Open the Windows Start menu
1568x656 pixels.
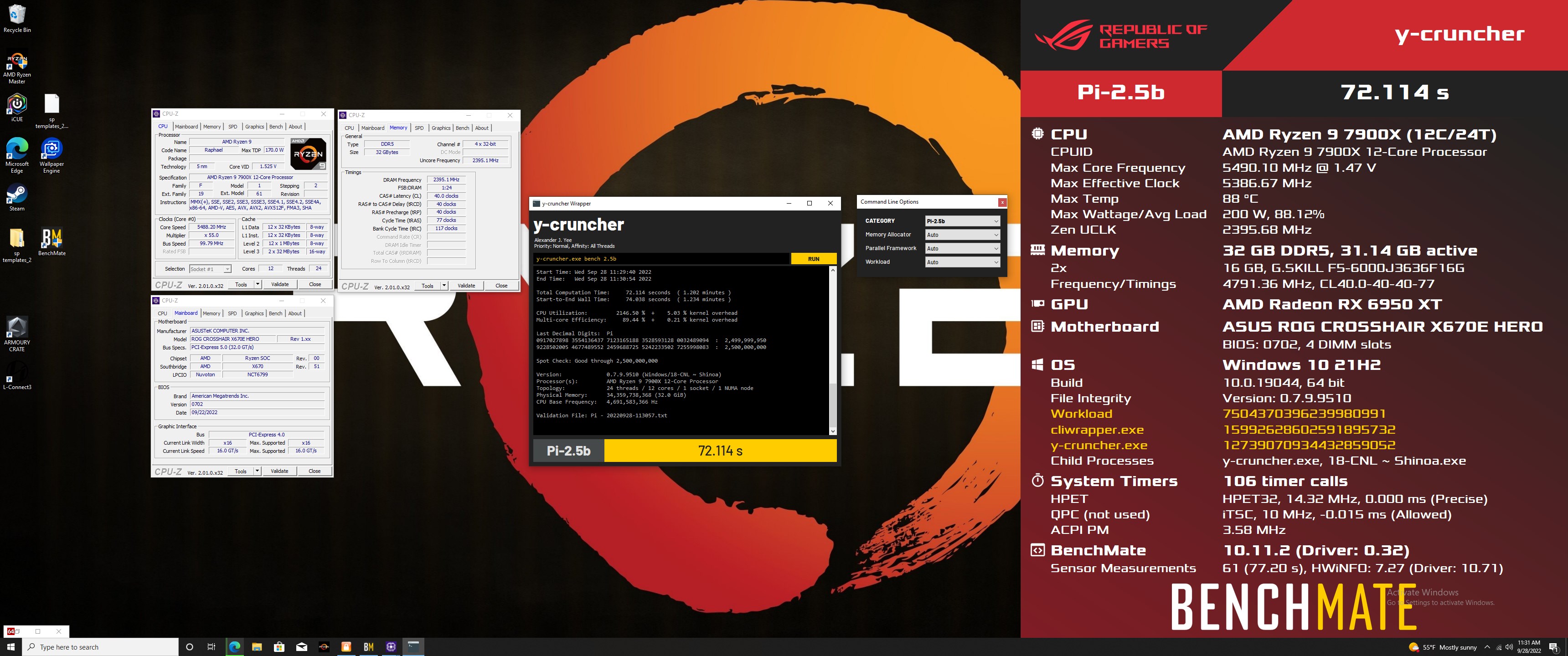(10, 647)
